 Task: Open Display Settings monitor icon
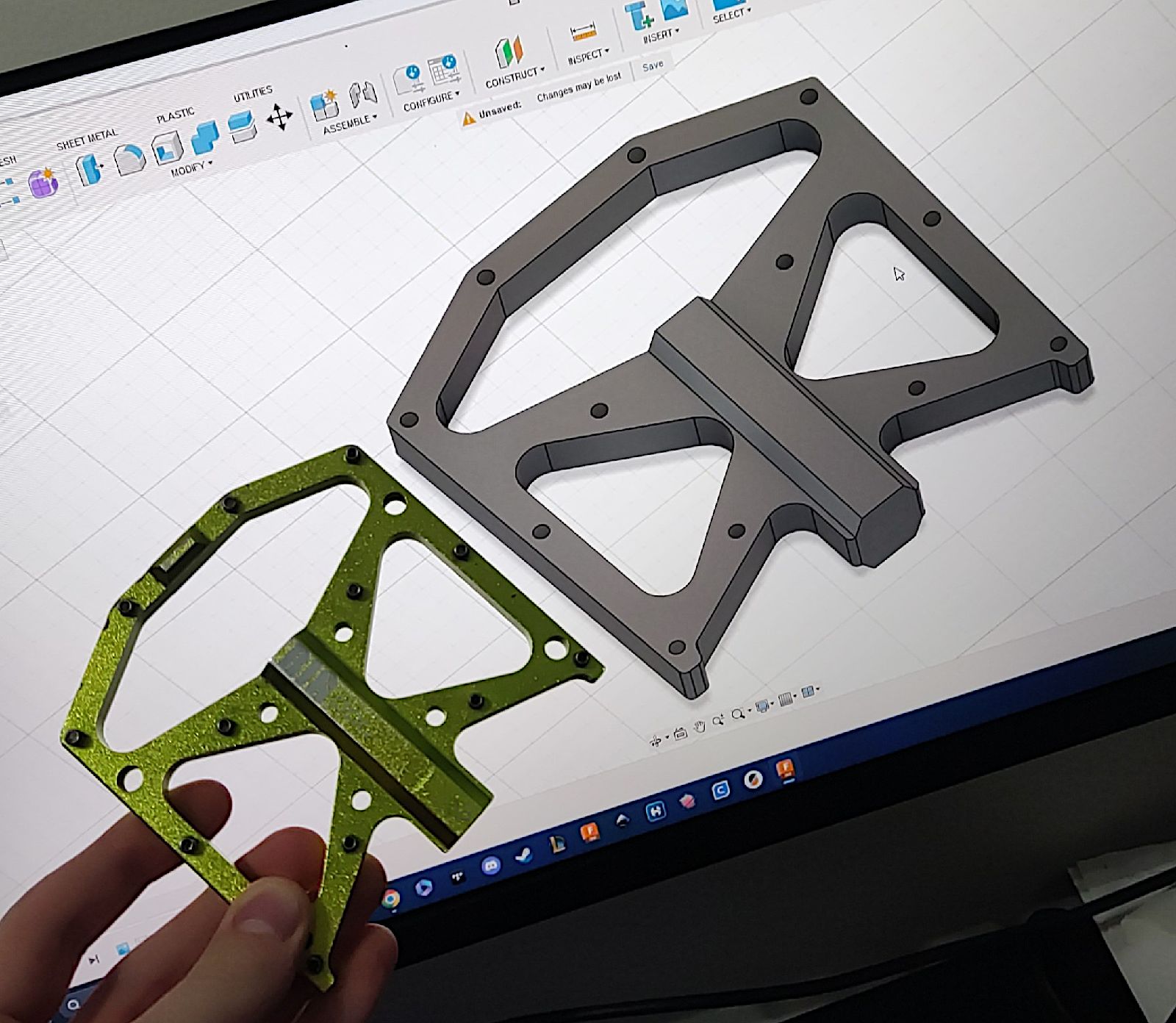coord(762,706)
